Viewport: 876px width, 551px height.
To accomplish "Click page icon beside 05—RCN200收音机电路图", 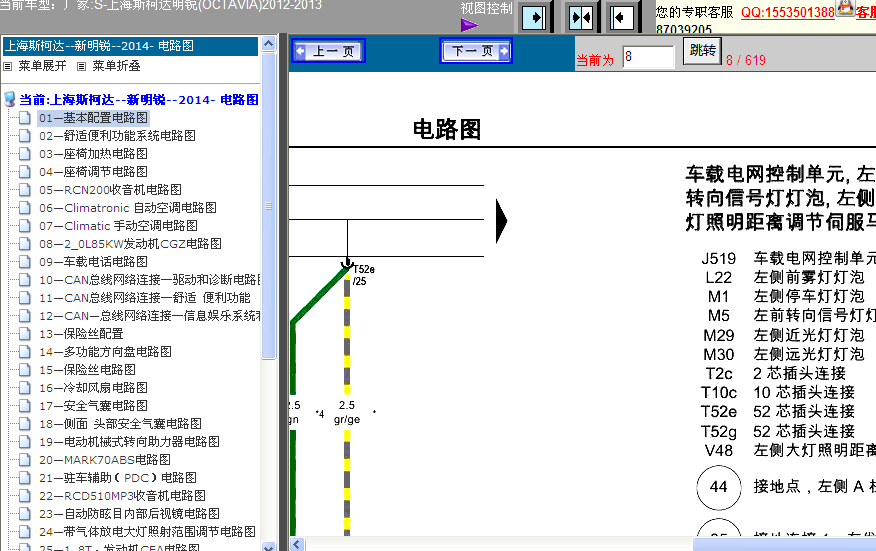I will [x=25, y=190].
